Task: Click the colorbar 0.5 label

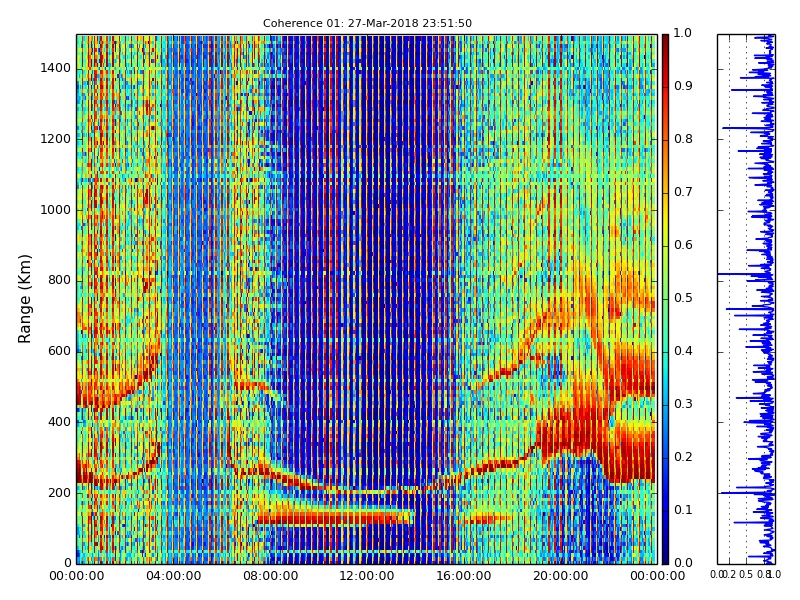Action: point(683,298)
